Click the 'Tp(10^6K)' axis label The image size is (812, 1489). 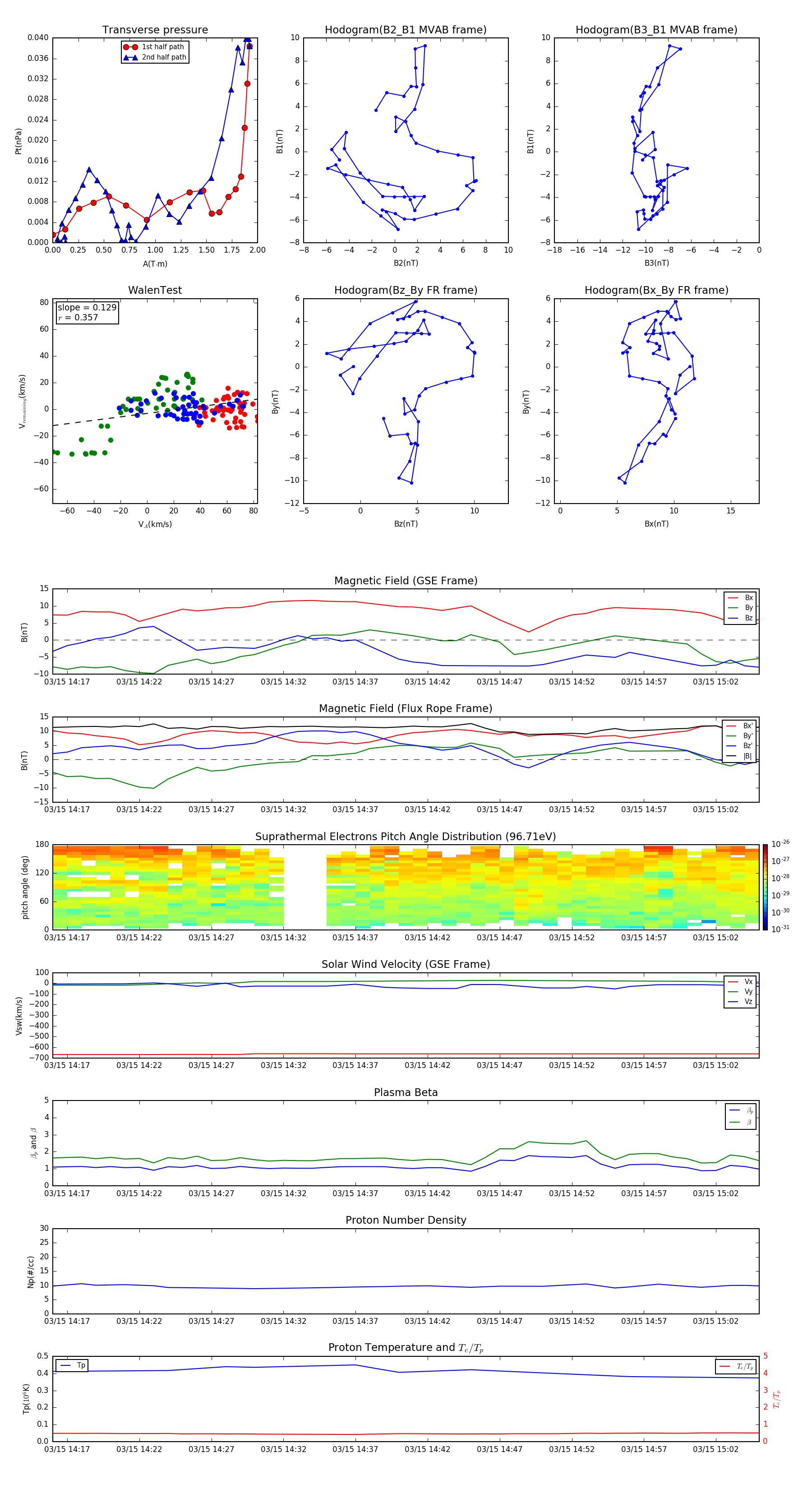point(26,1399)
